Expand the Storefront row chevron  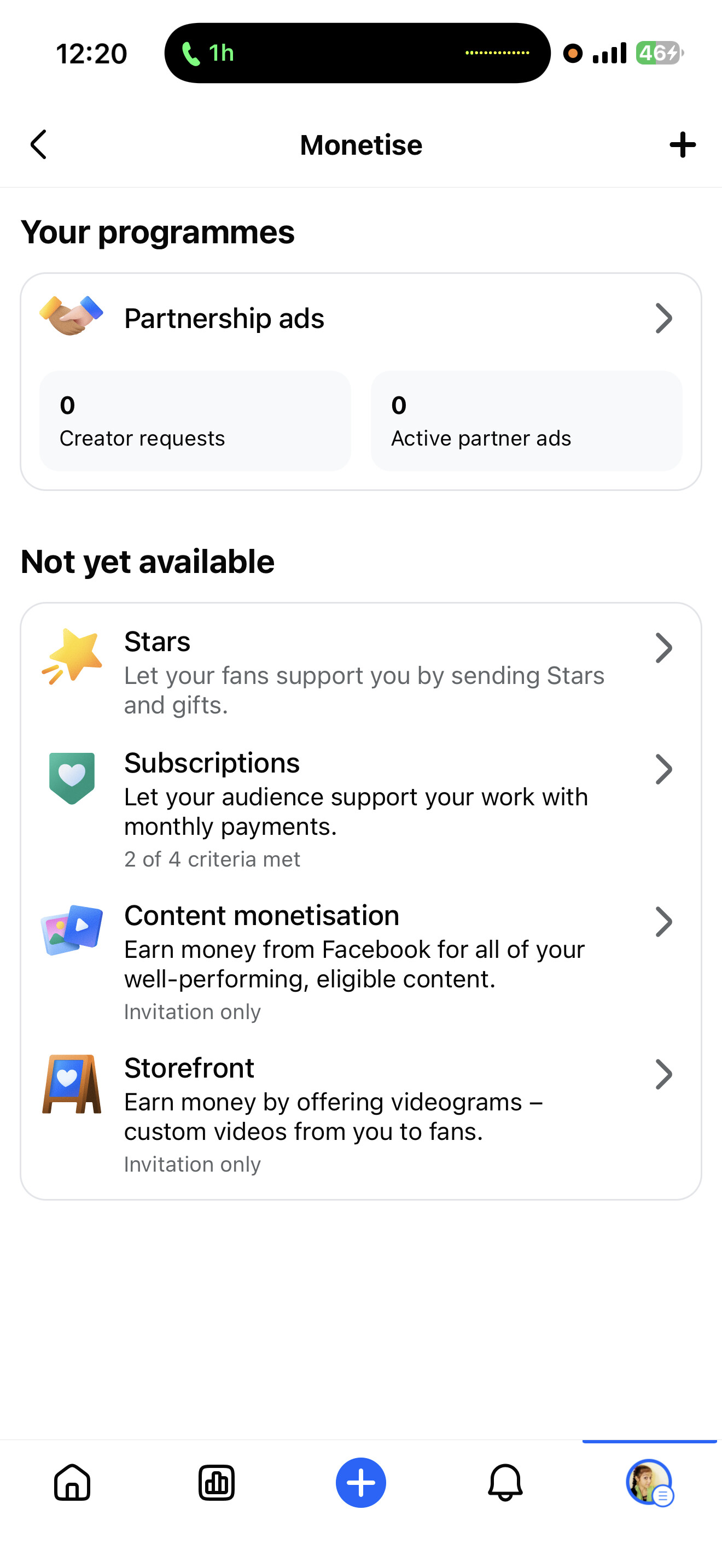click(663, 1074)
